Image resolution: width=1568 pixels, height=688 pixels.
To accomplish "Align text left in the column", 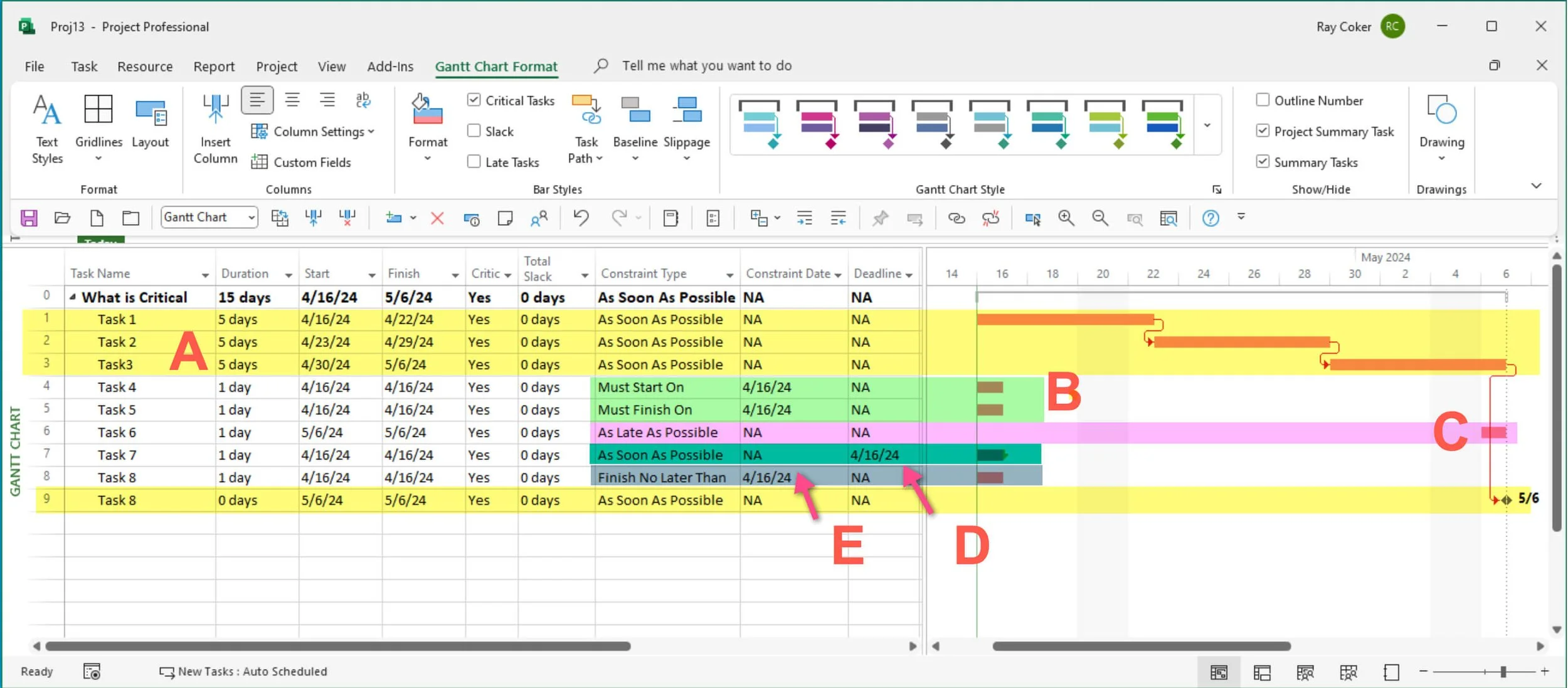I will (257, 100).
